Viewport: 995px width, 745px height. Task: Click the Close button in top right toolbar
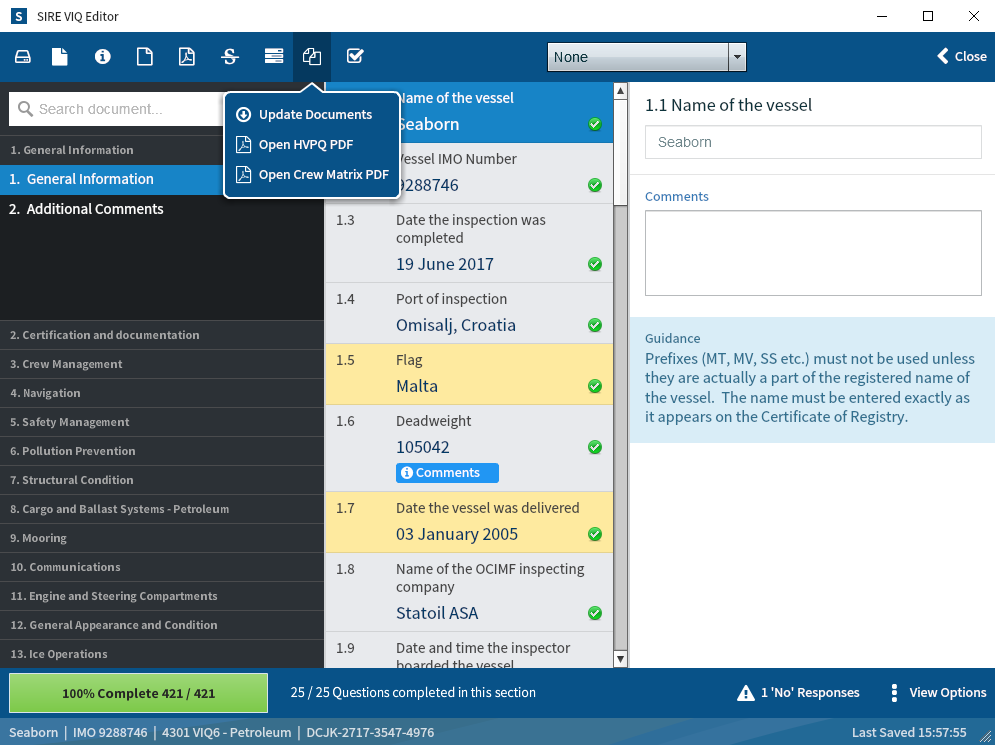pyautogui.click(x=962, y=56)
